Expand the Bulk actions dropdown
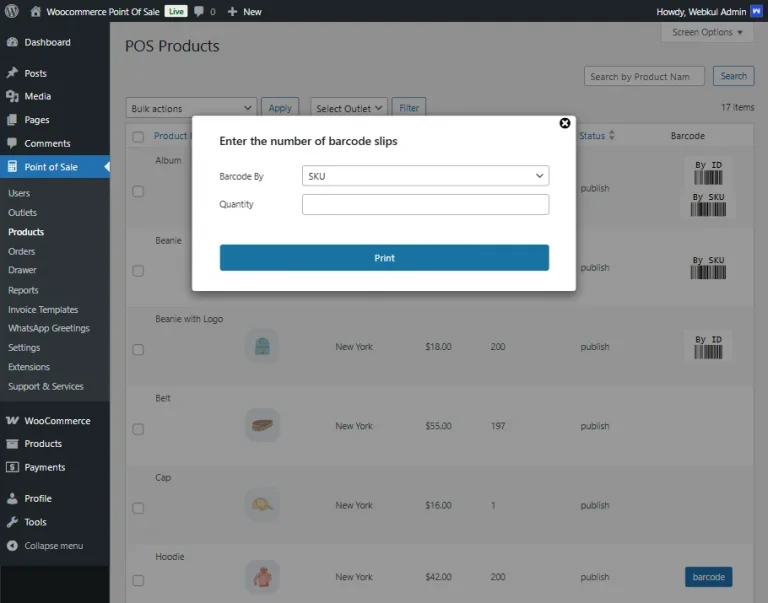 pyautogui.click(x=191, y=108)
